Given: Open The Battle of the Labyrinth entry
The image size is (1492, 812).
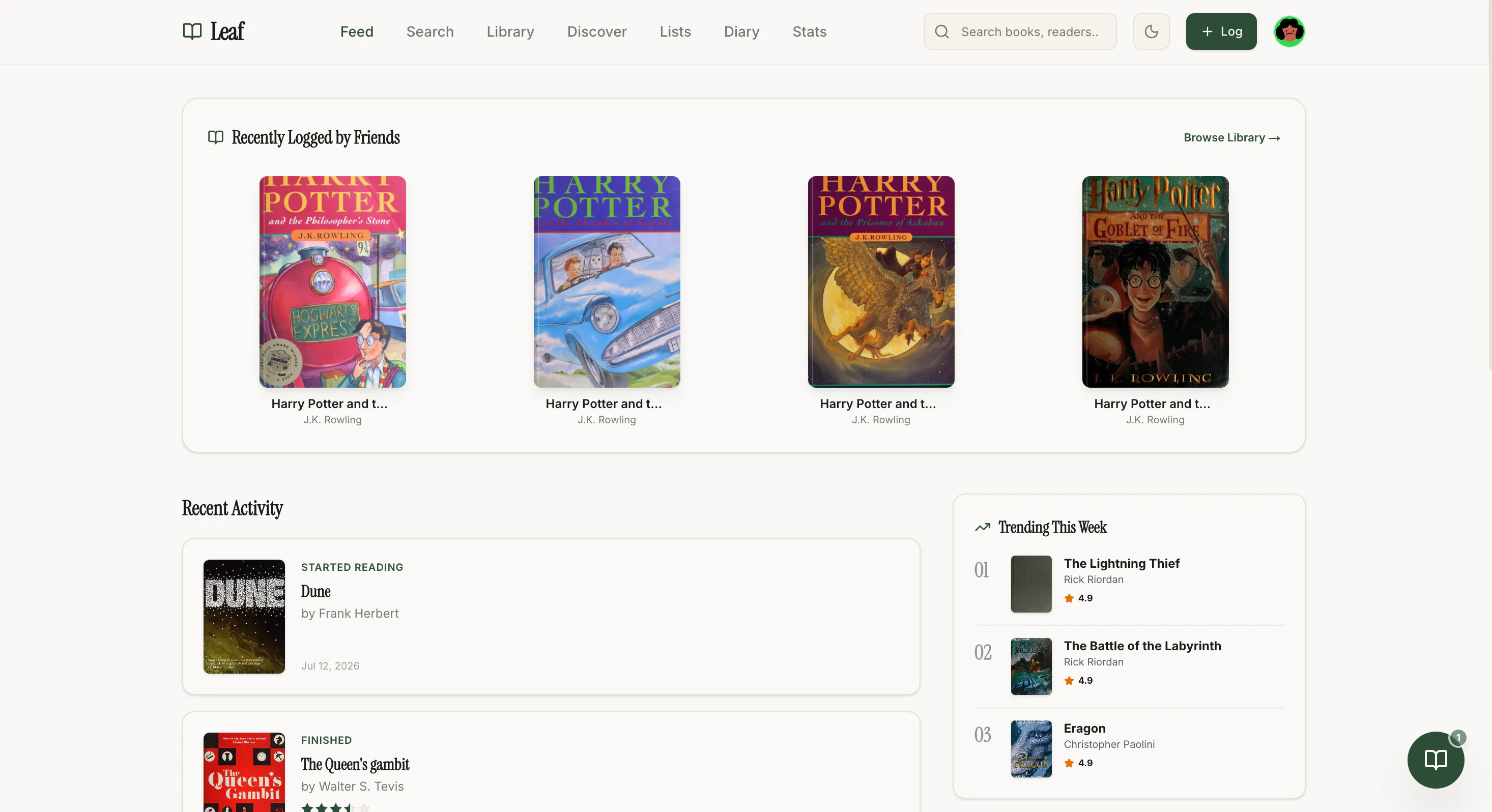Looking at the screenshot, I should [x=1128, y=666].
